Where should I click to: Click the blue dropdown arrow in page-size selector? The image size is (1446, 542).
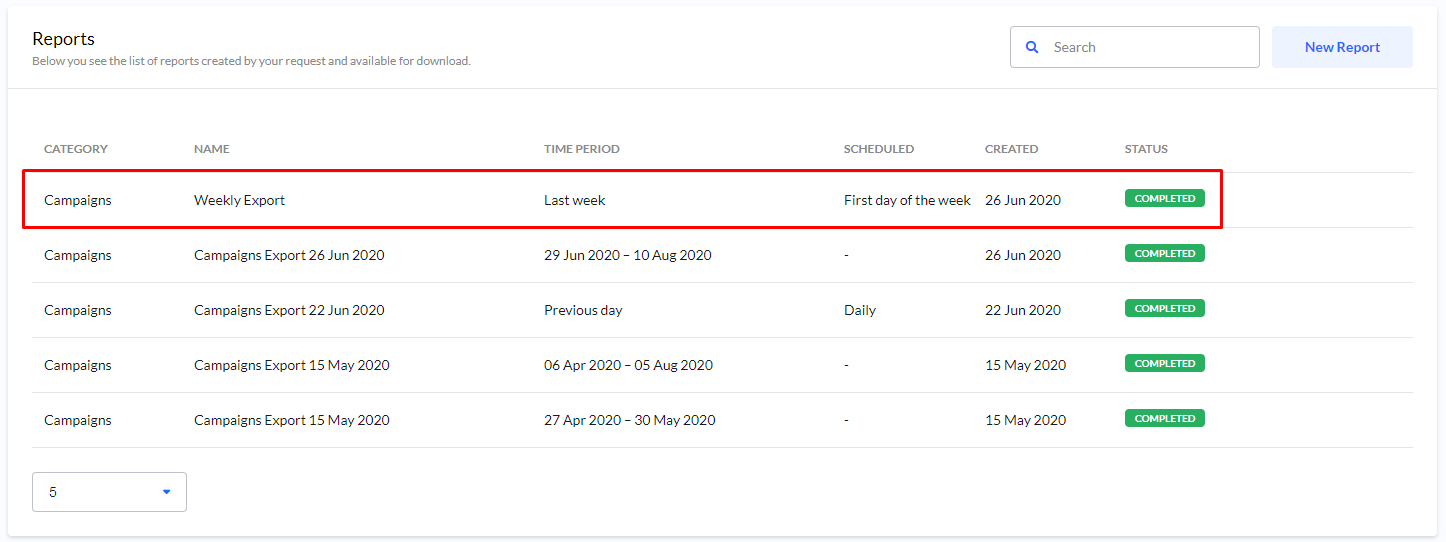coord(166,492)
